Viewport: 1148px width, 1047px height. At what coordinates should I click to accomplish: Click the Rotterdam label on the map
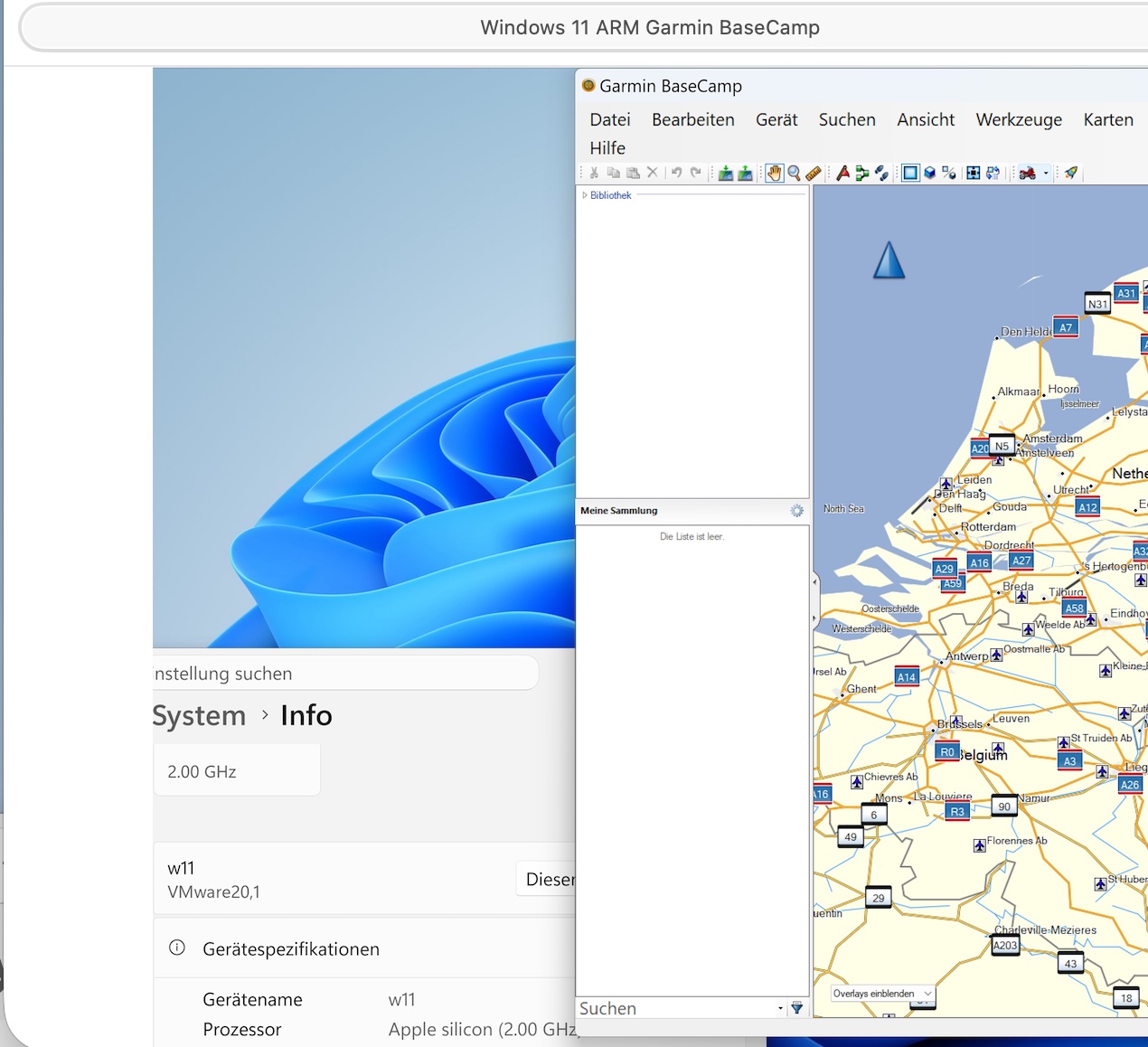[988, 526]
